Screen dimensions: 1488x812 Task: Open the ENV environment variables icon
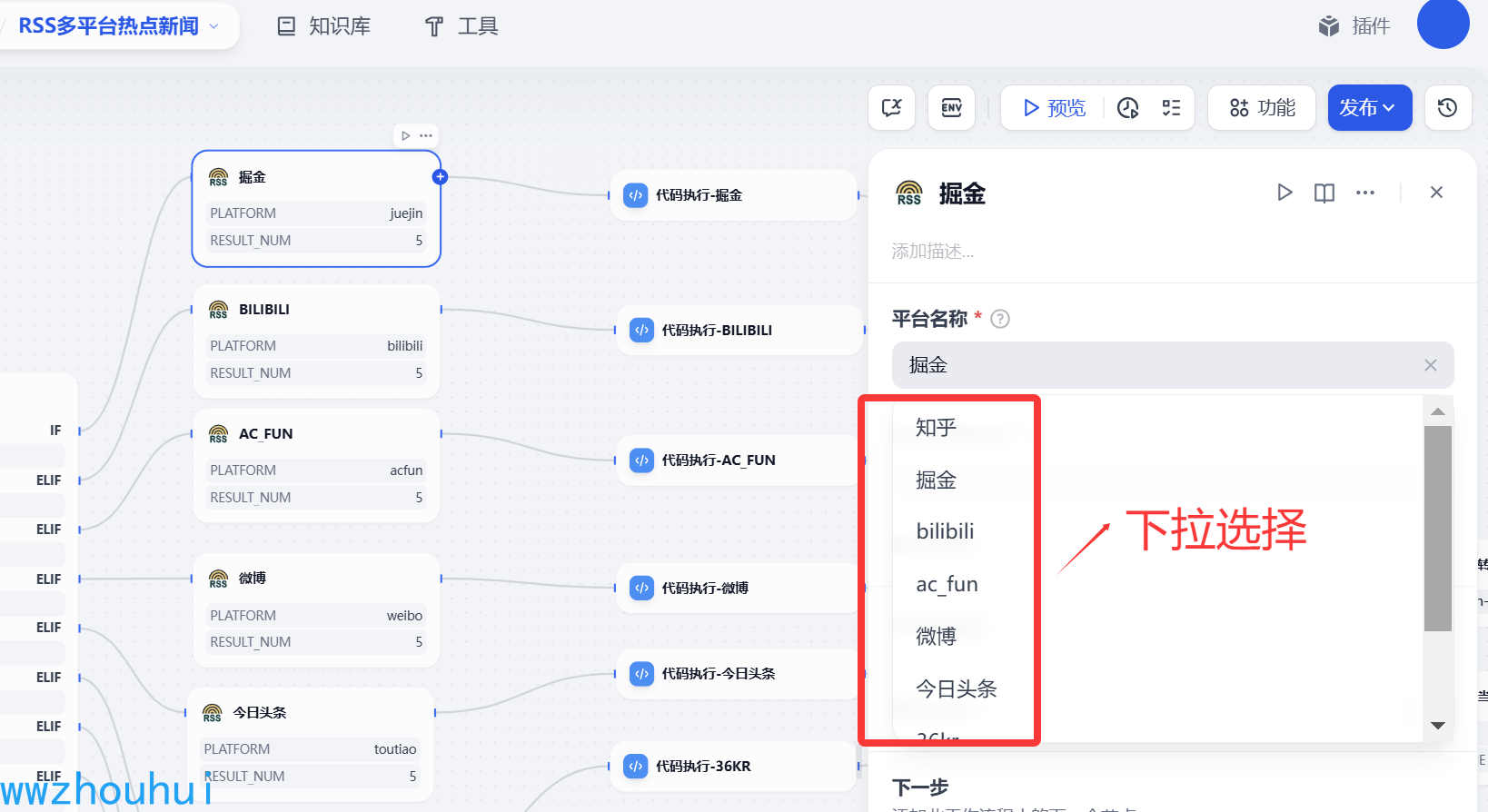click(951, 108)
